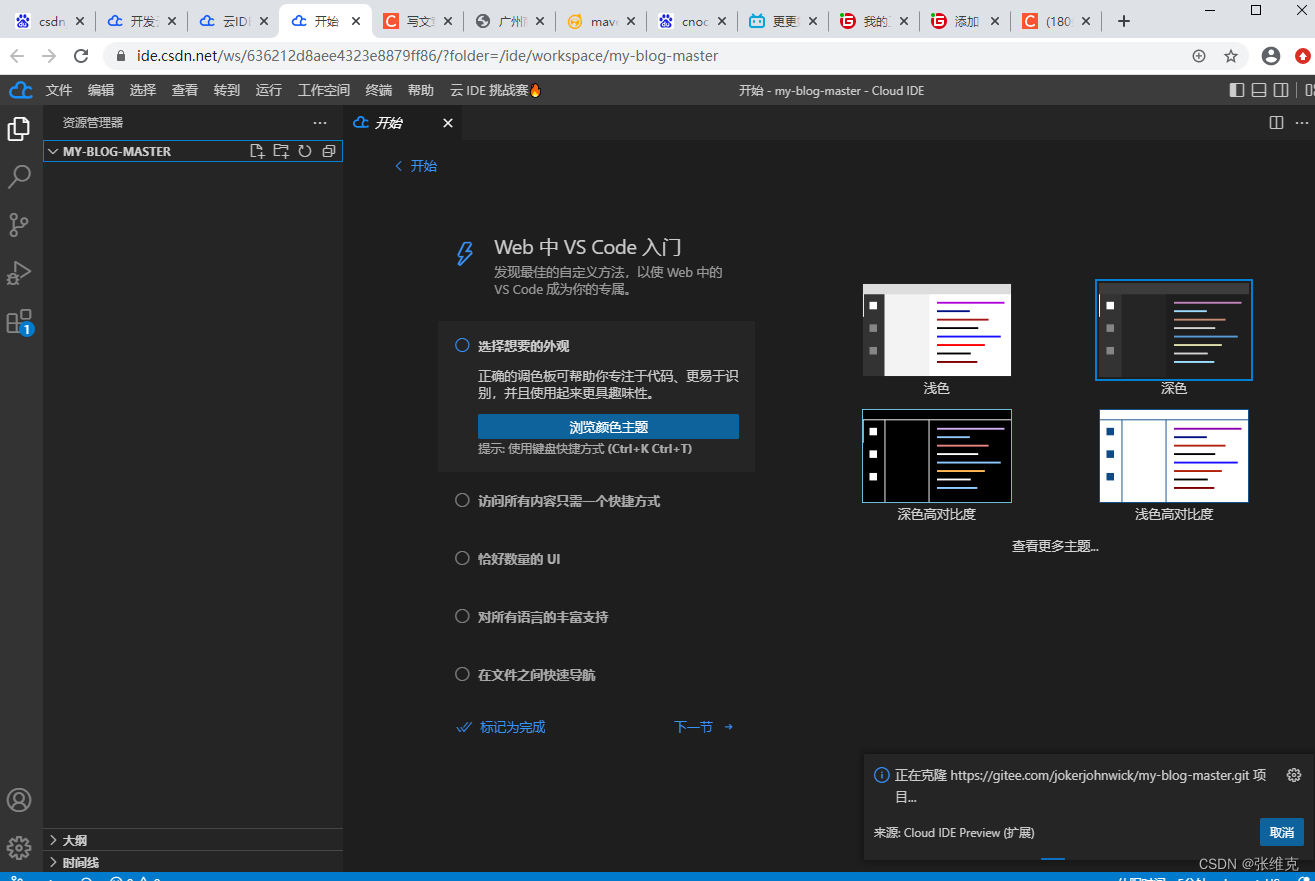Open the Search panel in the activity bar
1315x881 pixels.
tap(20, 176)
